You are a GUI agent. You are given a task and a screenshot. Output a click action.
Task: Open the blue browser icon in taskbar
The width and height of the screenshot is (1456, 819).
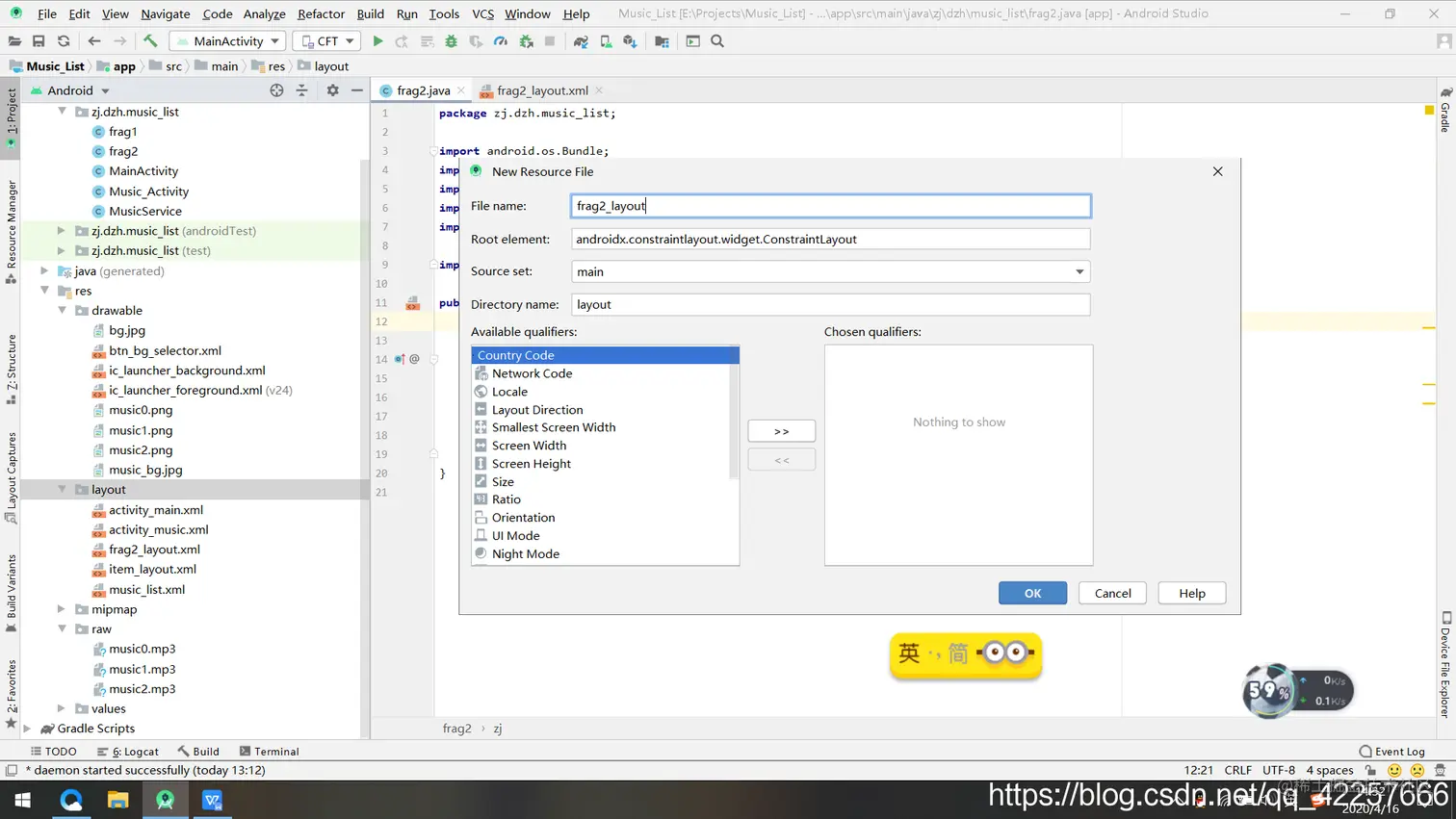71,800
